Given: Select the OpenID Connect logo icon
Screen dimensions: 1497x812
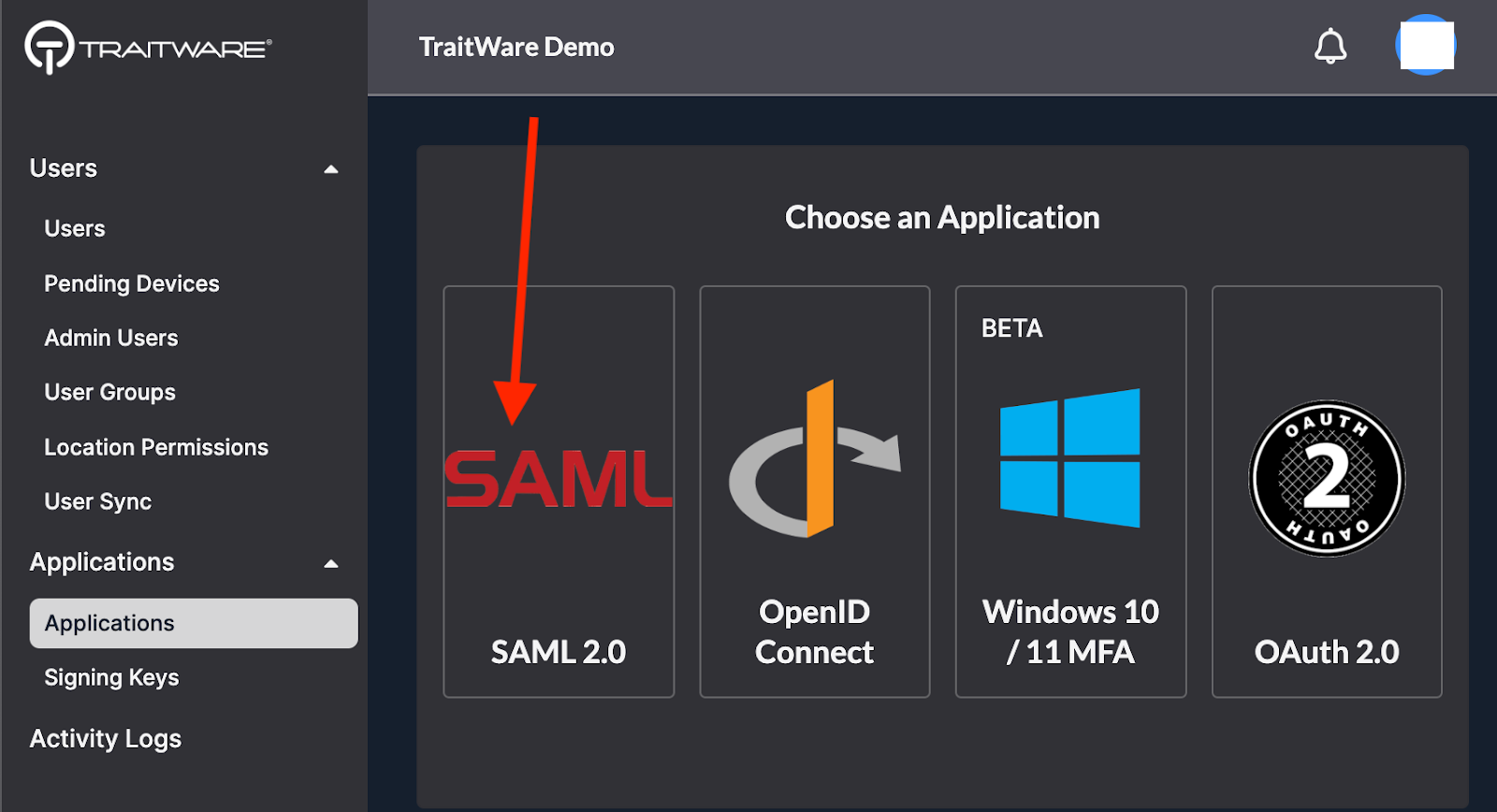Looking at the screenshot, I should coord(814,458).
